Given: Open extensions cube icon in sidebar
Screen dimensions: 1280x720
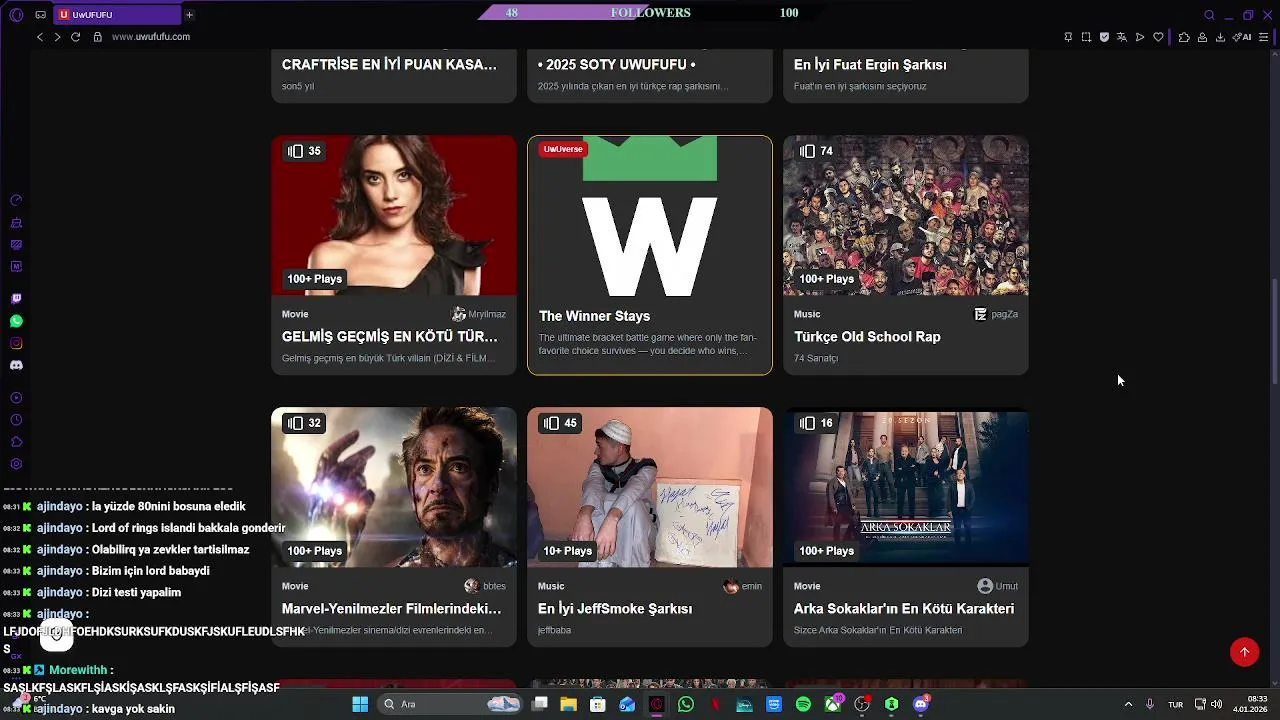Looking at the screenshot, I should [x=16, y=442].
